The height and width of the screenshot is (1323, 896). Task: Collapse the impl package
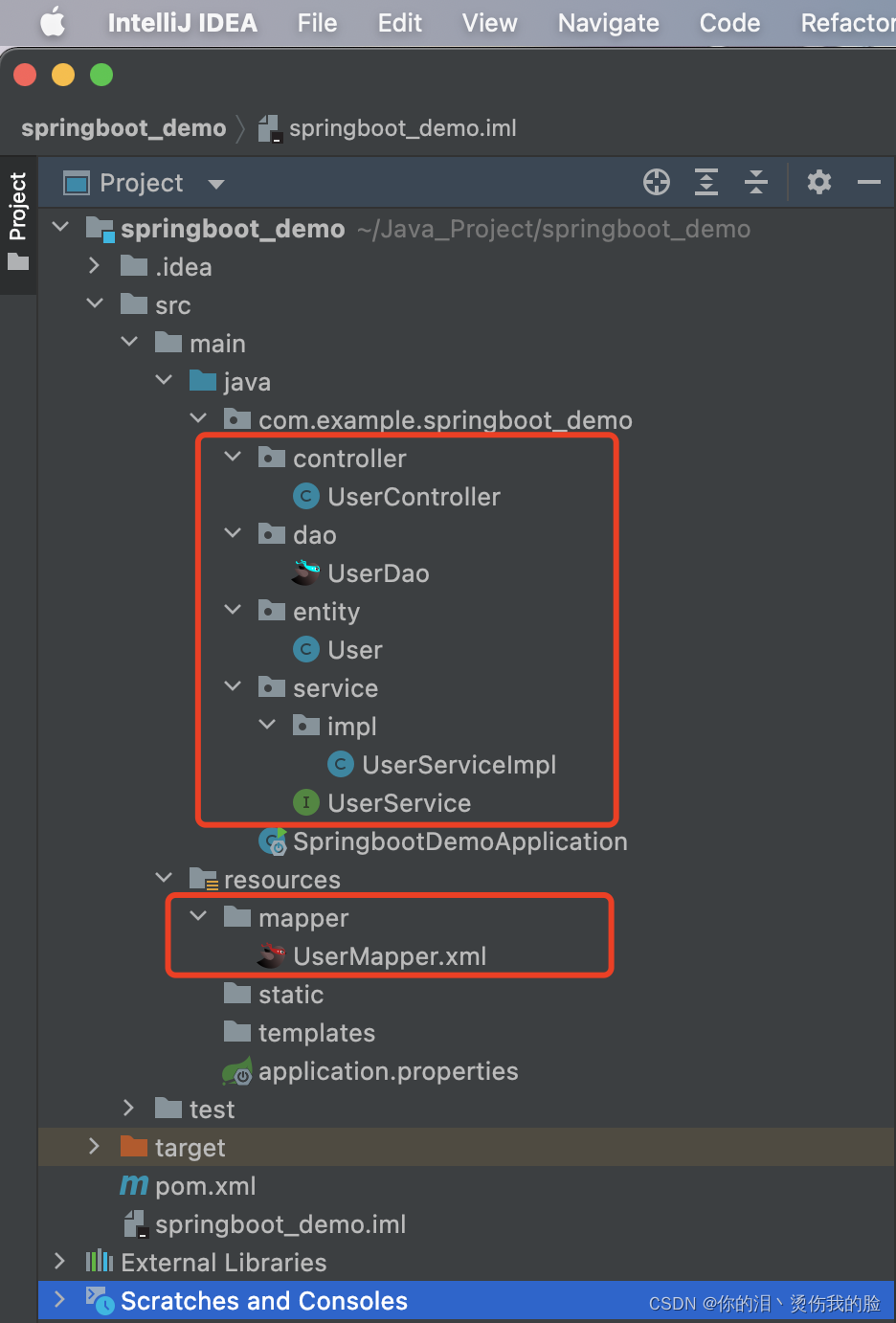[267, 725]
